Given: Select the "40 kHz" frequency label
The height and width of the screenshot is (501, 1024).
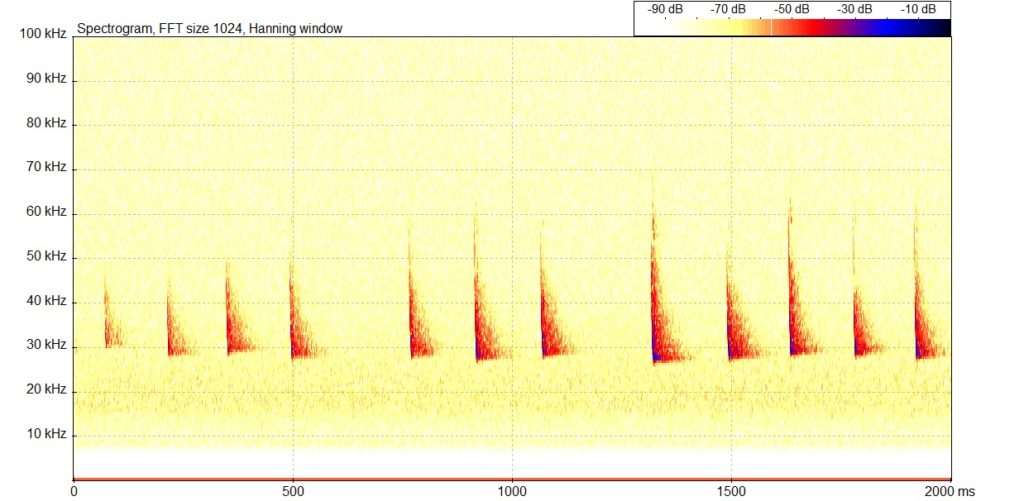Looking at the screenshot, I should 46,300.
